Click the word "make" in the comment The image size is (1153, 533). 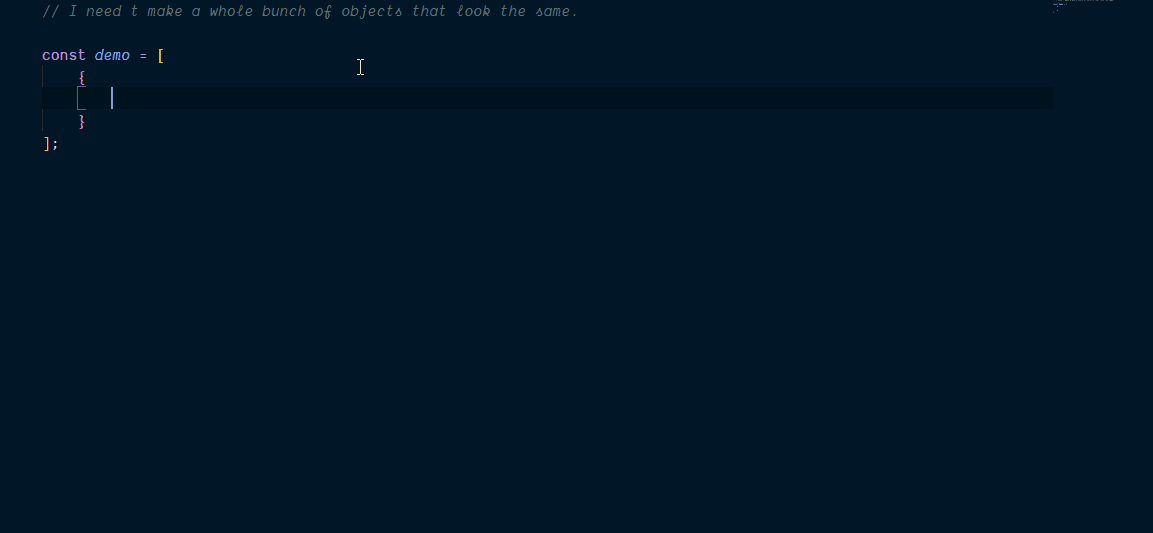coord(165,12)
